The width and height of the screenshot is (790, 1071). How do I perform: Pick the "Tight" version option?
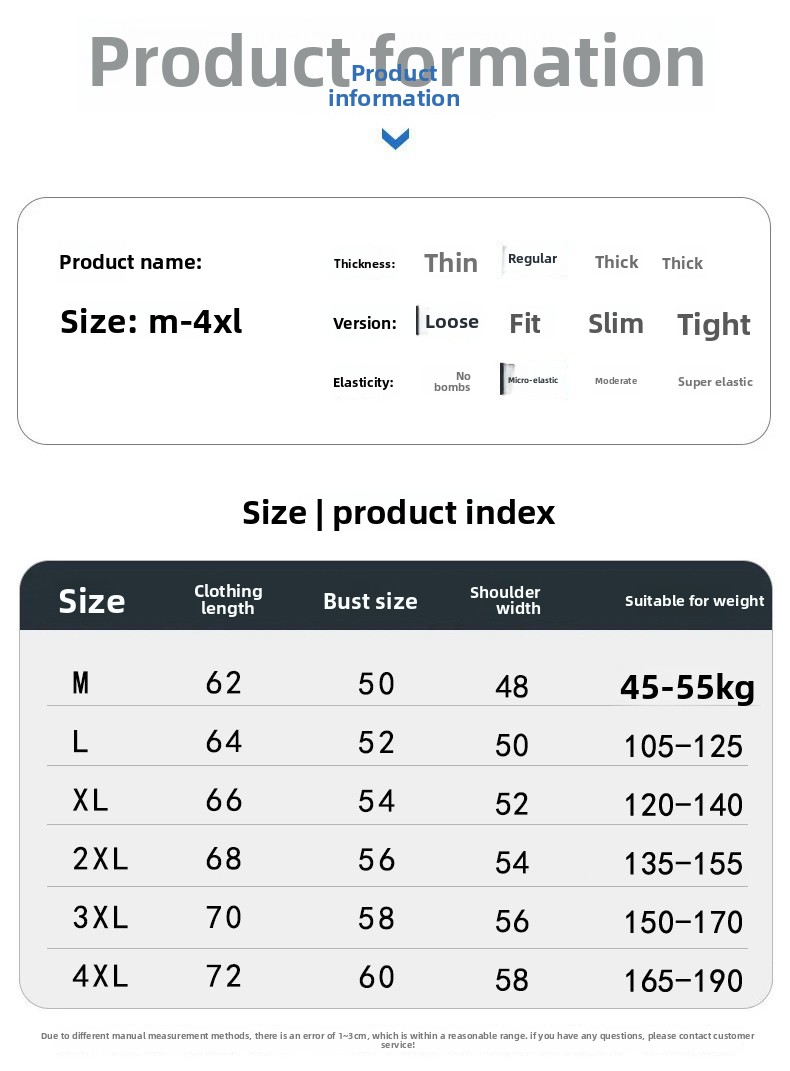714,325
